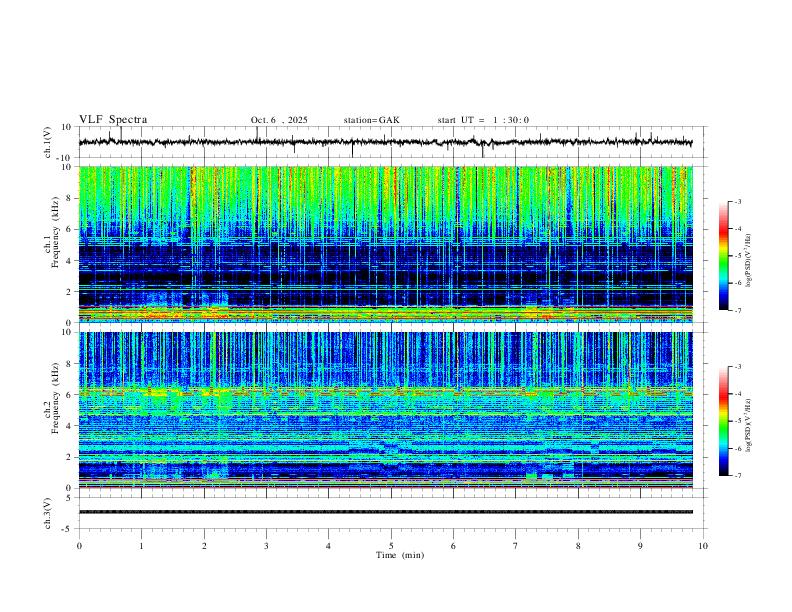Screen dimensions: 792x612
Task: Click the time axis tick label "8"
Action: 578,546
